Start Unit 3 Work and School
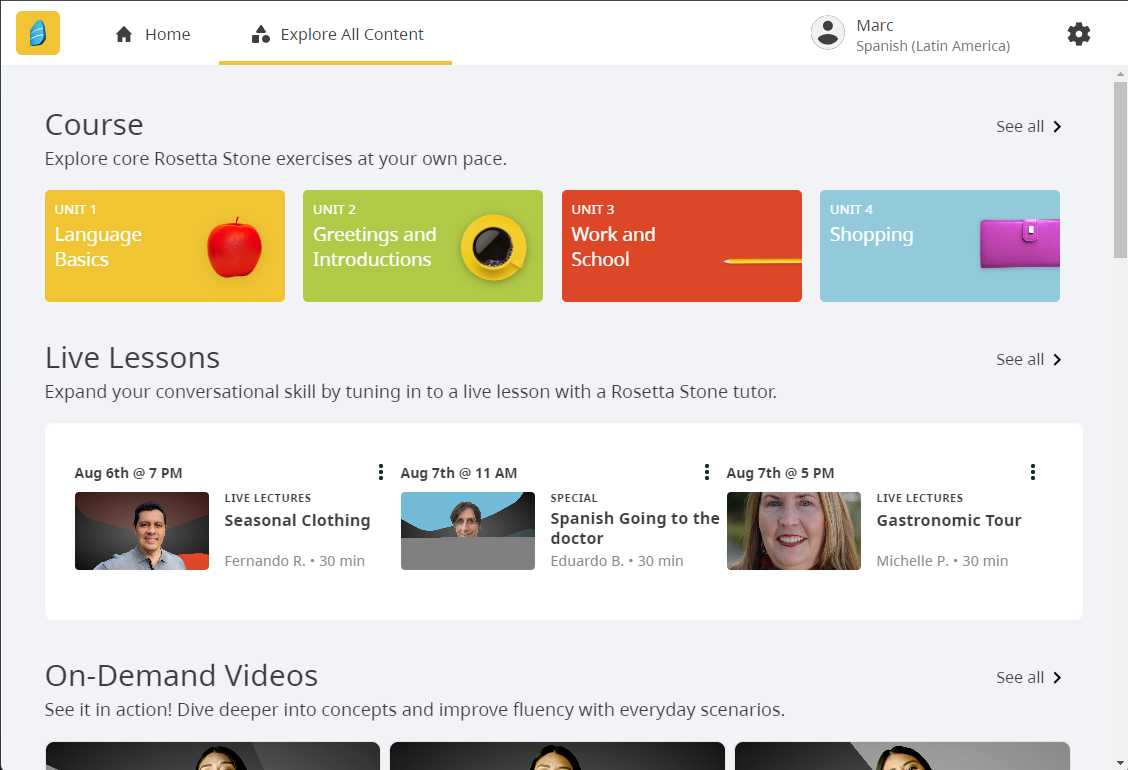Image resolution: width=1128 pixels, height=770 pixels. [x=682, y=246]
